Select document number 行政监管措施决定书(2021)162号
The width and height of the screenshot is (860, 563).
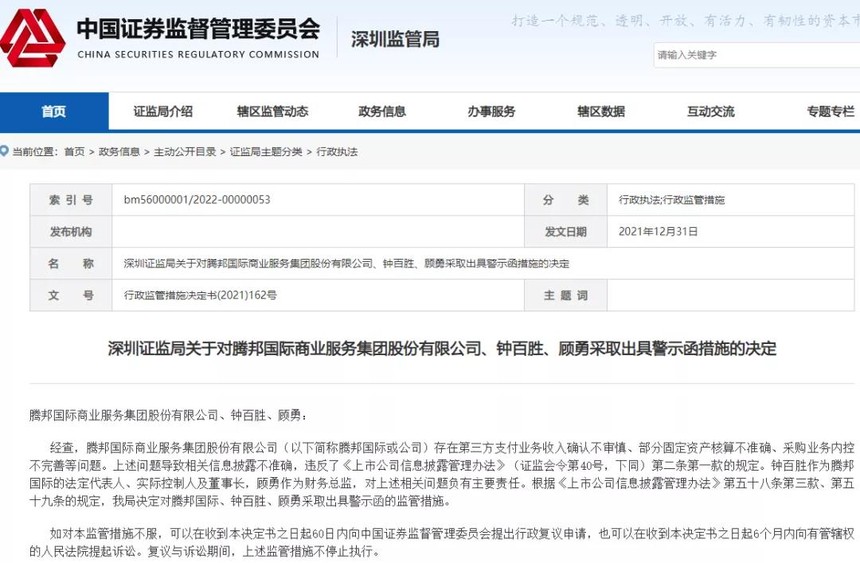[x=200, y=295]
